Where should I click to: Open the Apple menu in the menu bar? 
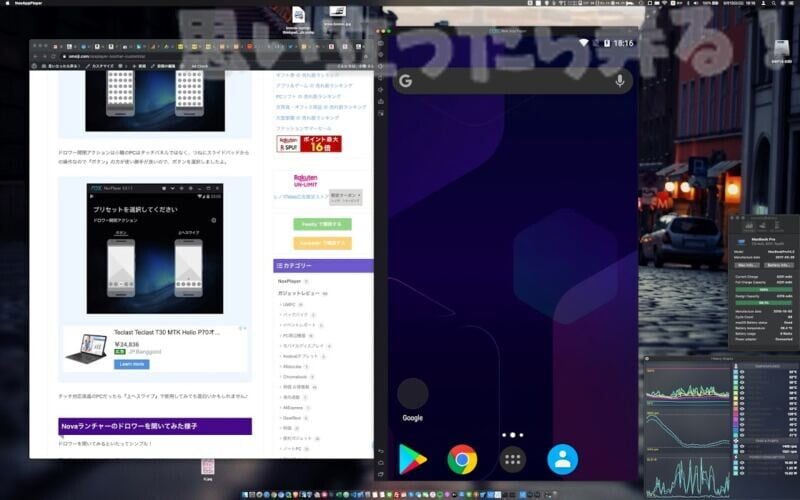pos(7,3)
